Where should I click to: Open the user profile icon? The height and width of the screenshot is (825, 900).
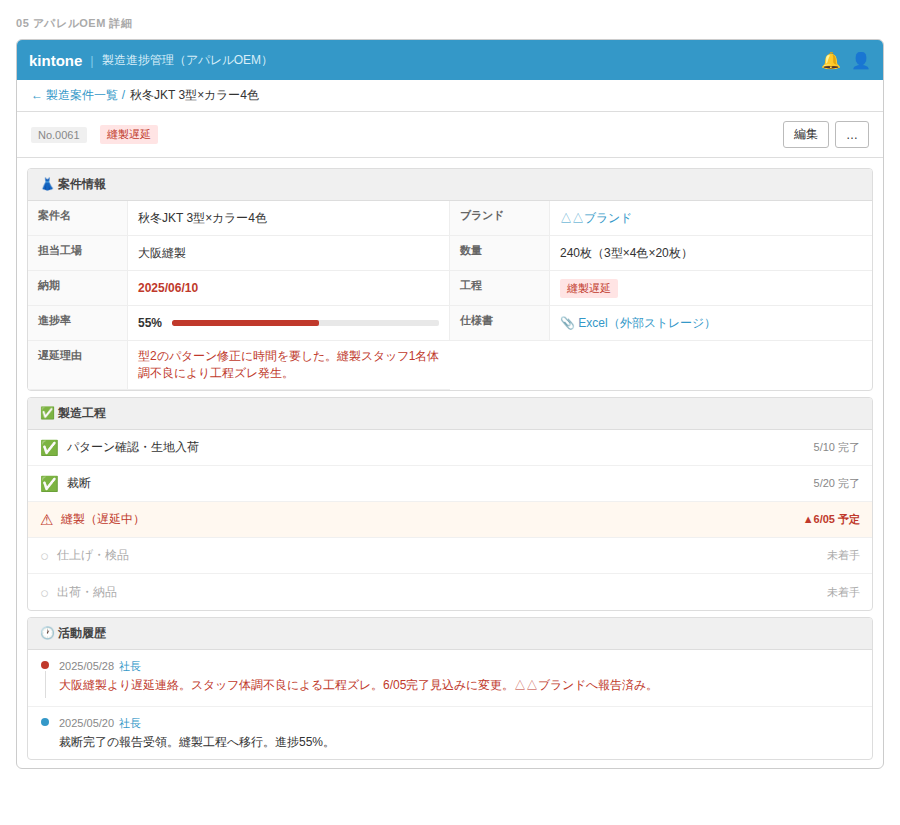point(860,60)
